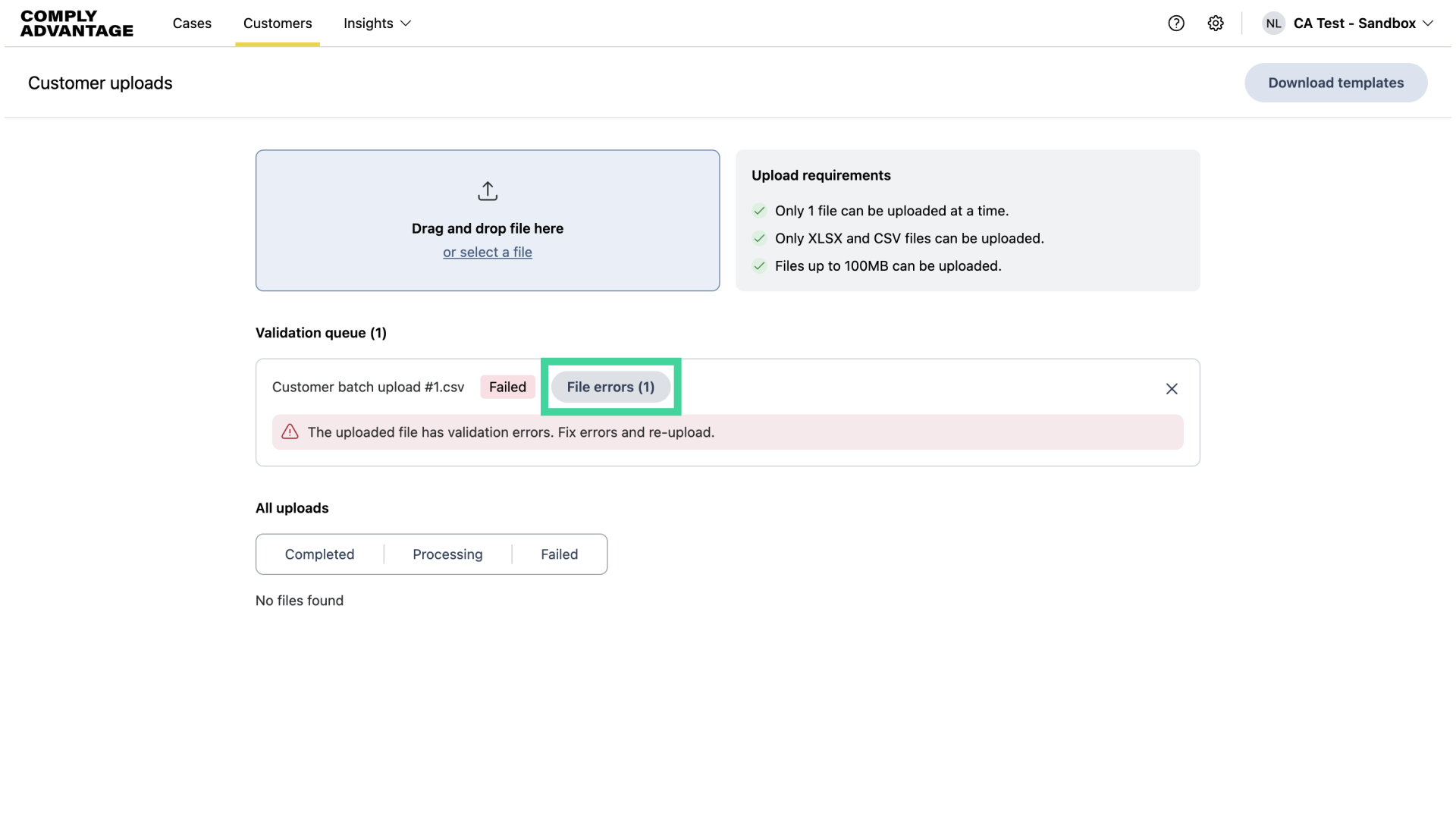Open the Insights dropdown

tap(376, 24)
